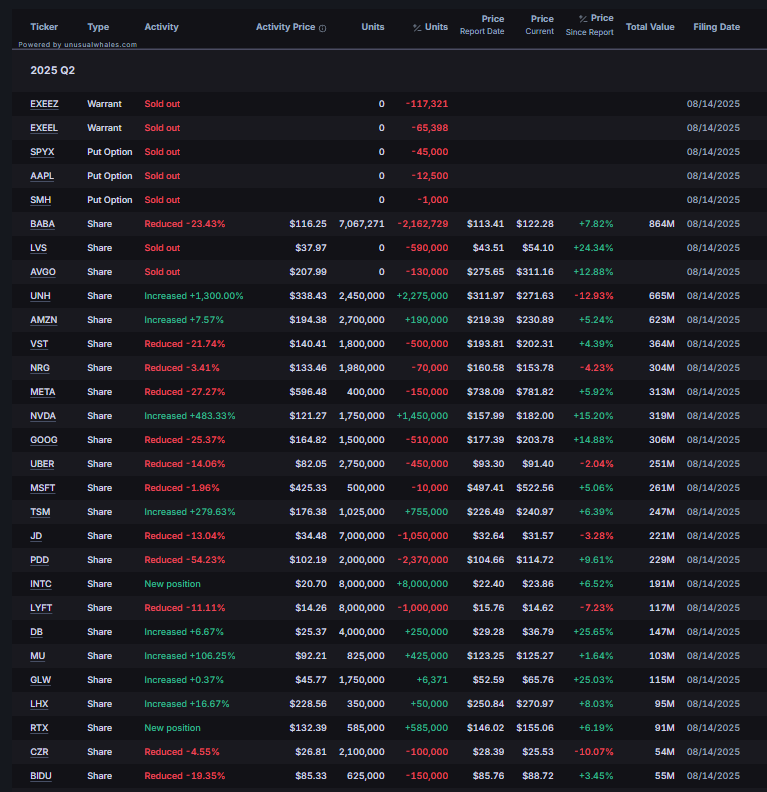
Task: Sort by the Filing Date column header
Action: point(717,27)
